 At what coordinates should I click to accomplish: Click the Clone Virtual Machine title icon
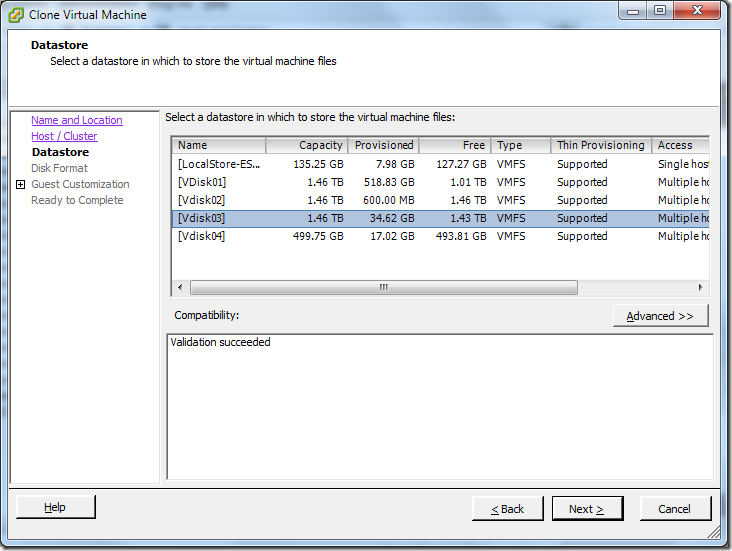pos(16,15)
